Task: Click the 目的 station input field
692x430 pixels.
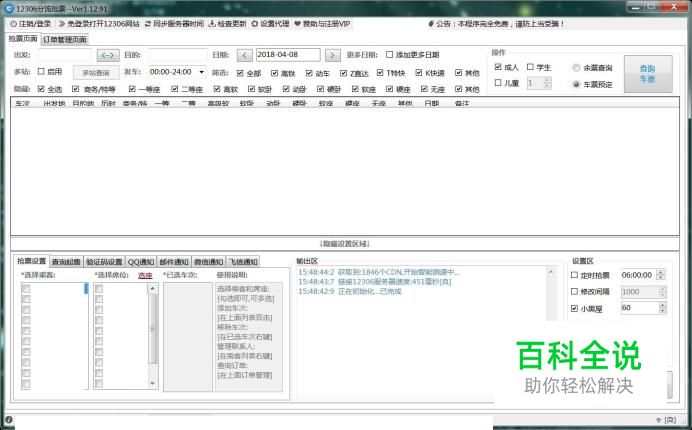Action: click(178, 55)
